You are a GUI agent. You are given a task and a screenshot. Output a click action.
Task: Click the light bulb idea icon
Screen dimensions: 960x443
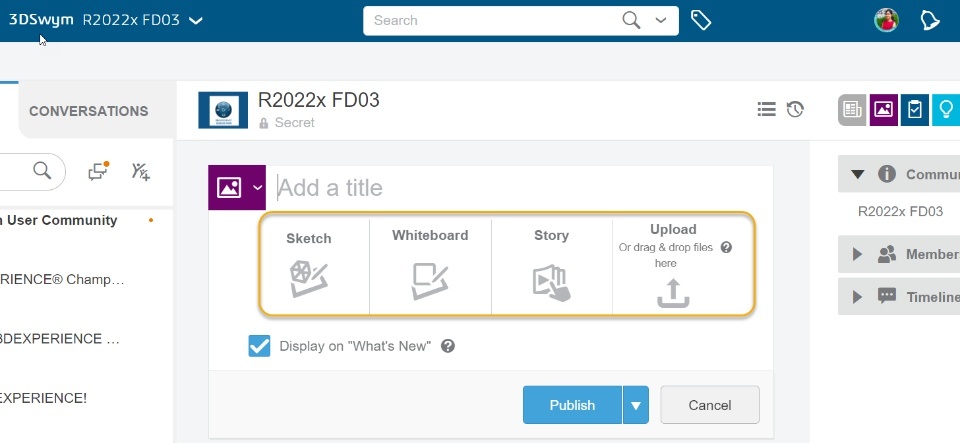(x=946, y=110)
